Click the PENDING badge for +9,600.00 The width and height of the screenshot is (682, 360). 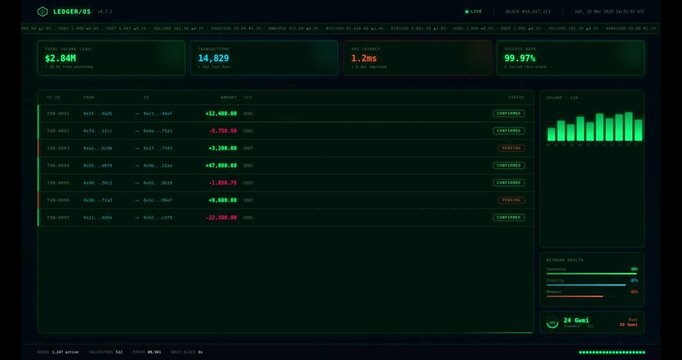tap(511, 200)
